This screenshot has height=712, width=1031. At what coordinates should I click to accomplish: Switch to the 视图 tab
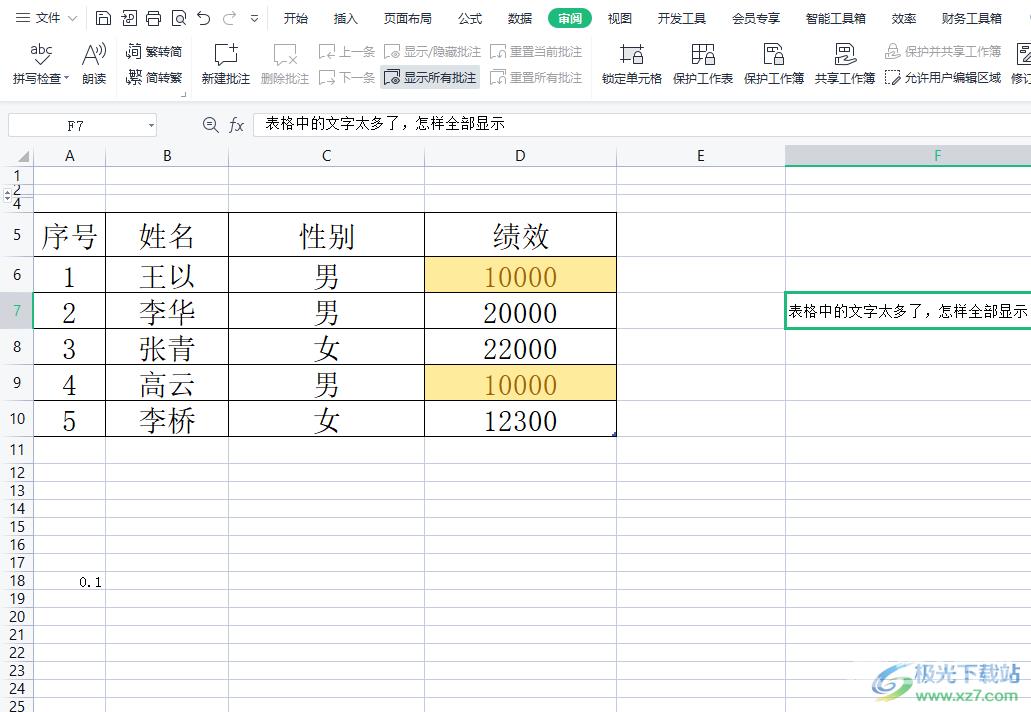pyautogui.click(x=619, y=18)
